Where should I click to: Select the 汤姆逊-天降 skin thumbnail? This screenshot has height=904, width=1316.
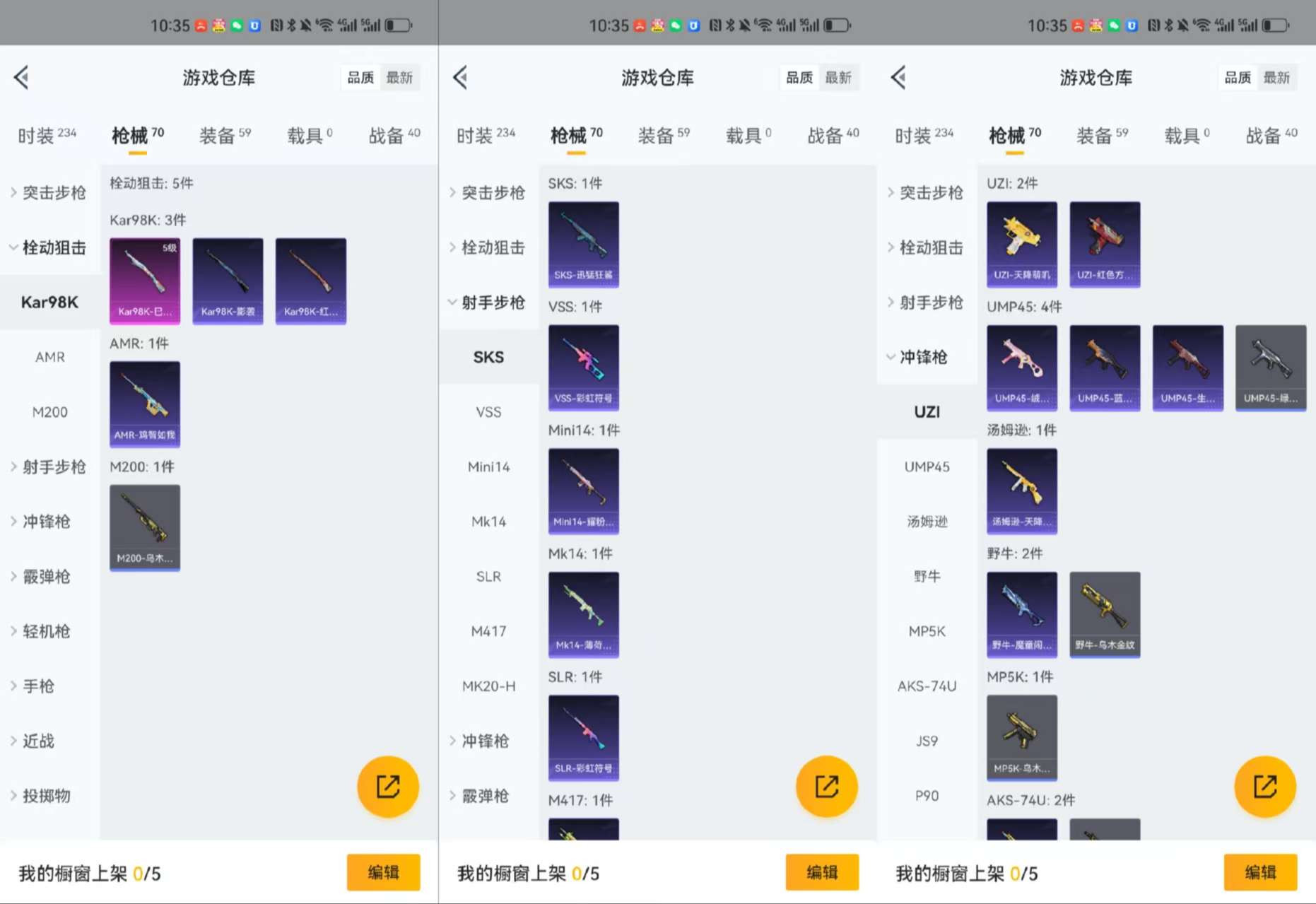click(1022, 491)
